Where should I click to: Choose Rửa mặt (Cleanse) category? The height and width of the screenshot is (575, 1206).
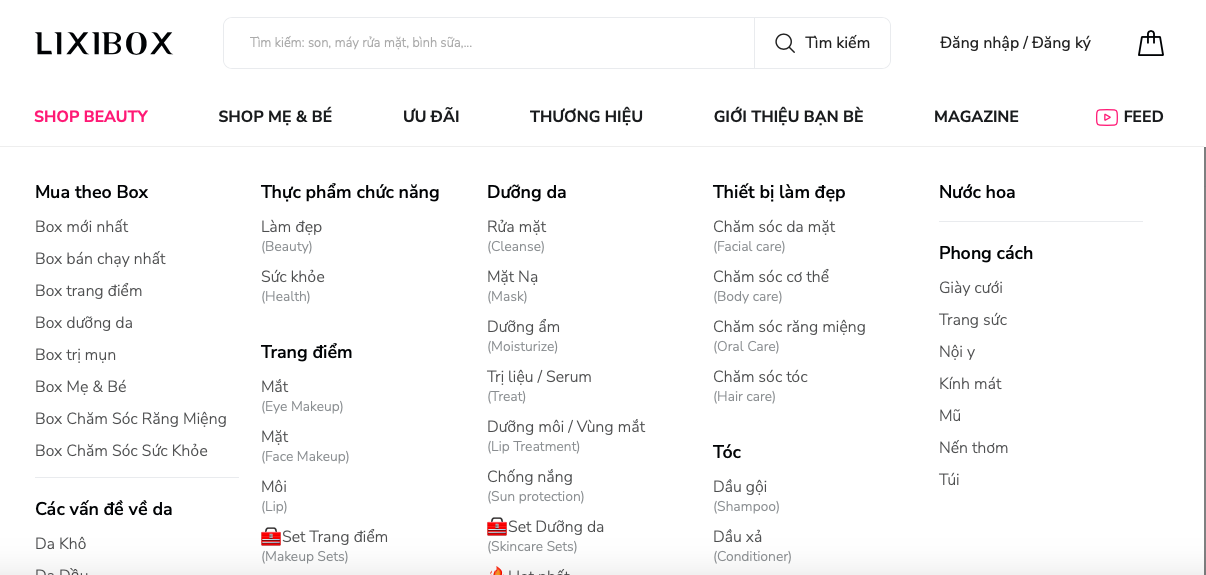pyautogui.click(x=516, y=227)
